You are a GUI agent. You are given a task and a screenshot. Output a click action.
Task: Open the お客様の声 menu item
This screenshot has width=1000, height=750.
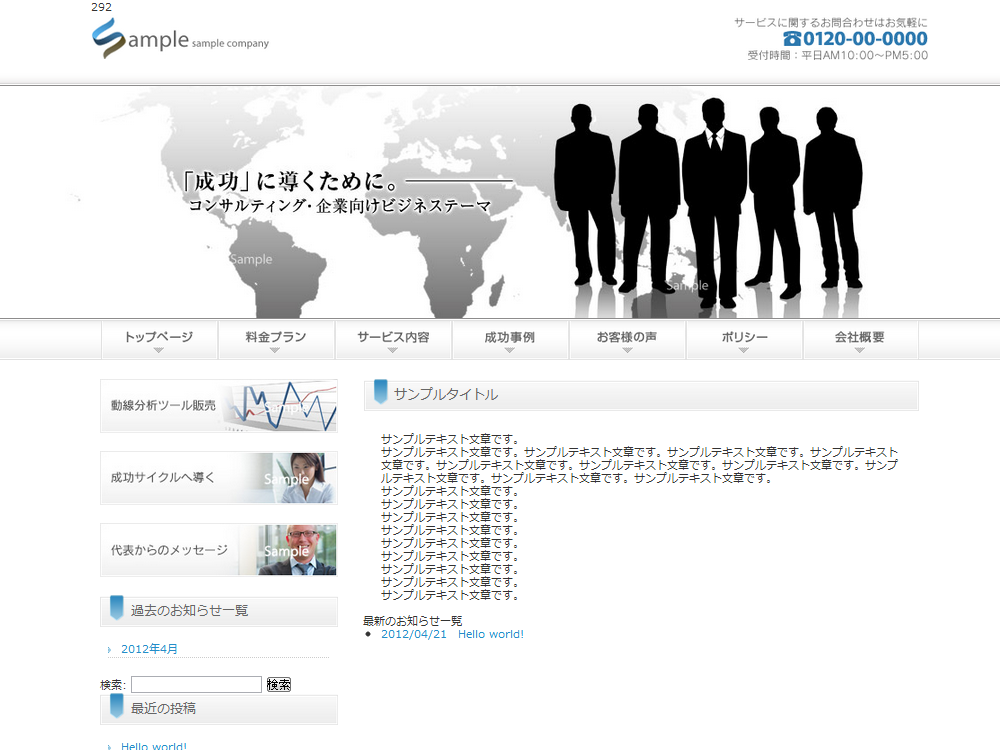[x=627, y=340]
